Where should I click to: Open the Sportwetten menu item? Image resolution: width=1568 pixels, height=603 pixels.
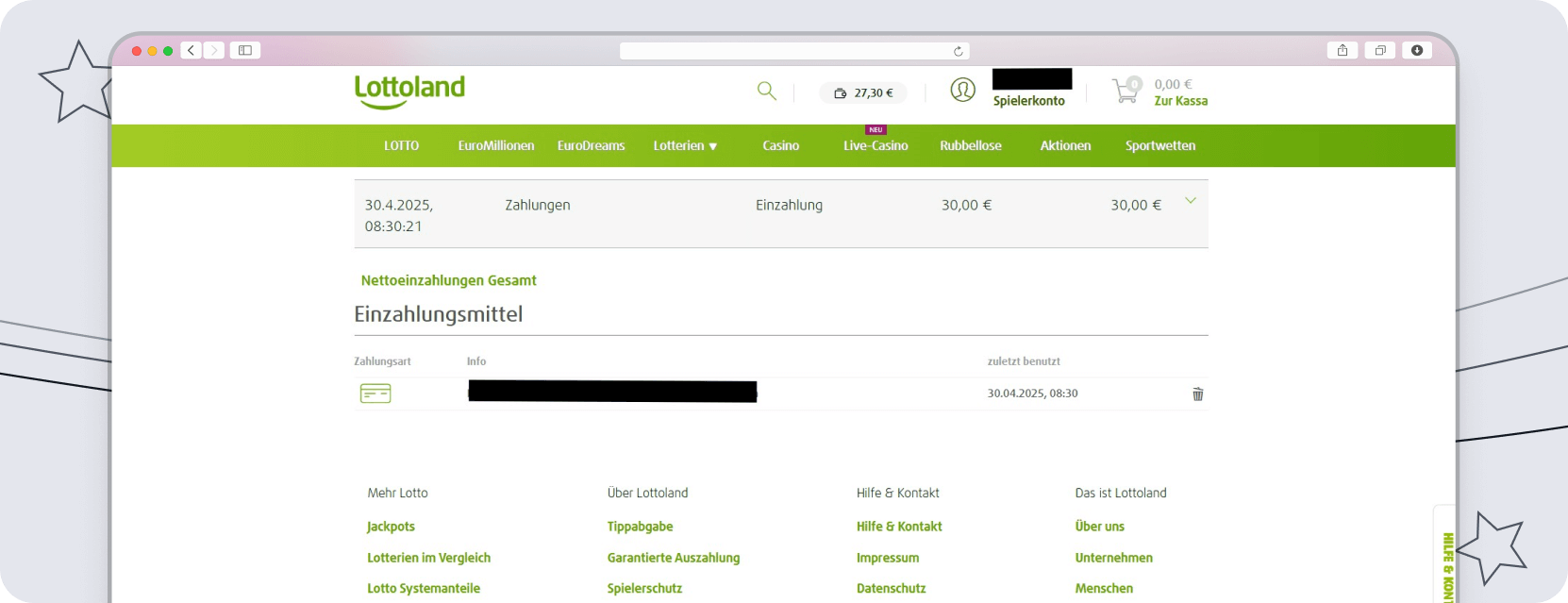click(x=1160, y=145)
